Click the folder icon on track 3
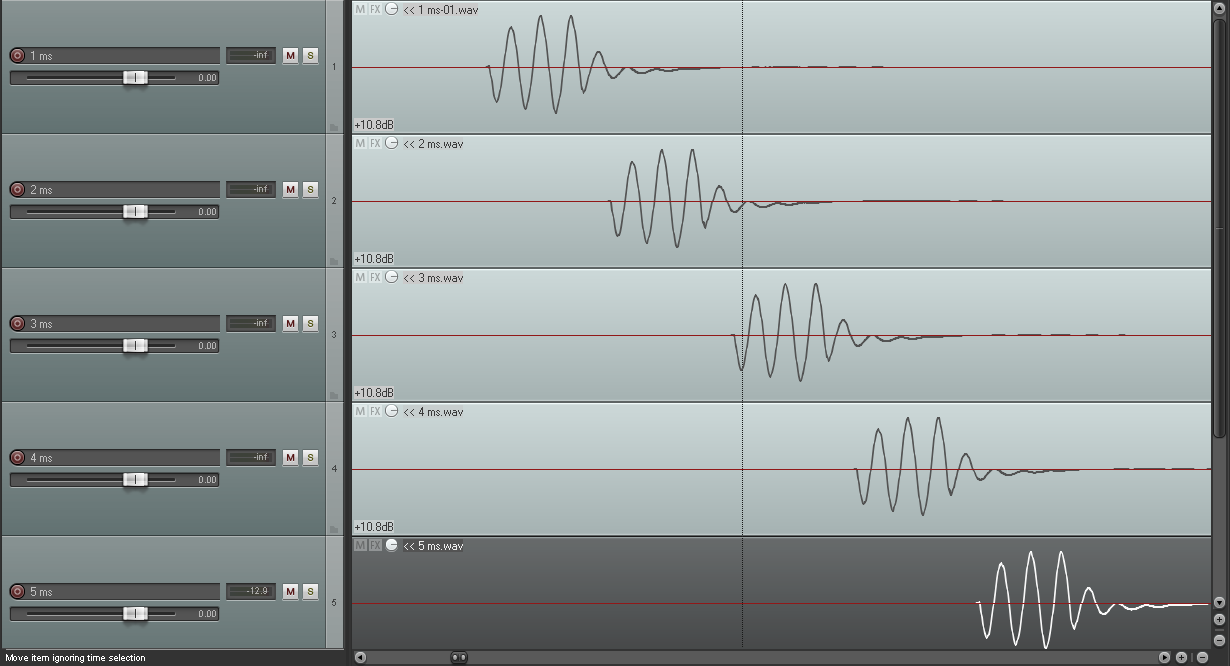Image resolution: width=1230 pixels, height=666 pixels. [334, 395]
